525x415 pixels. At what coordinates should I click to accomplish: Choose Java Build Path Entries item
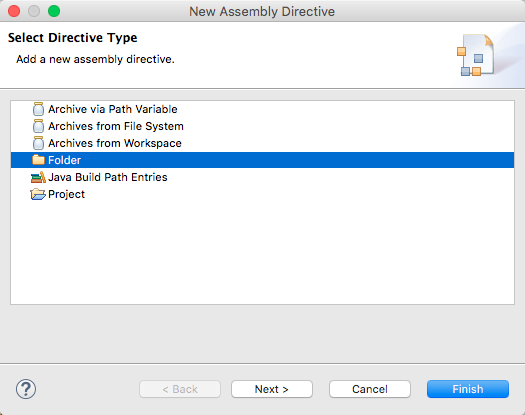pyautogui.click(x=107, y=177)
